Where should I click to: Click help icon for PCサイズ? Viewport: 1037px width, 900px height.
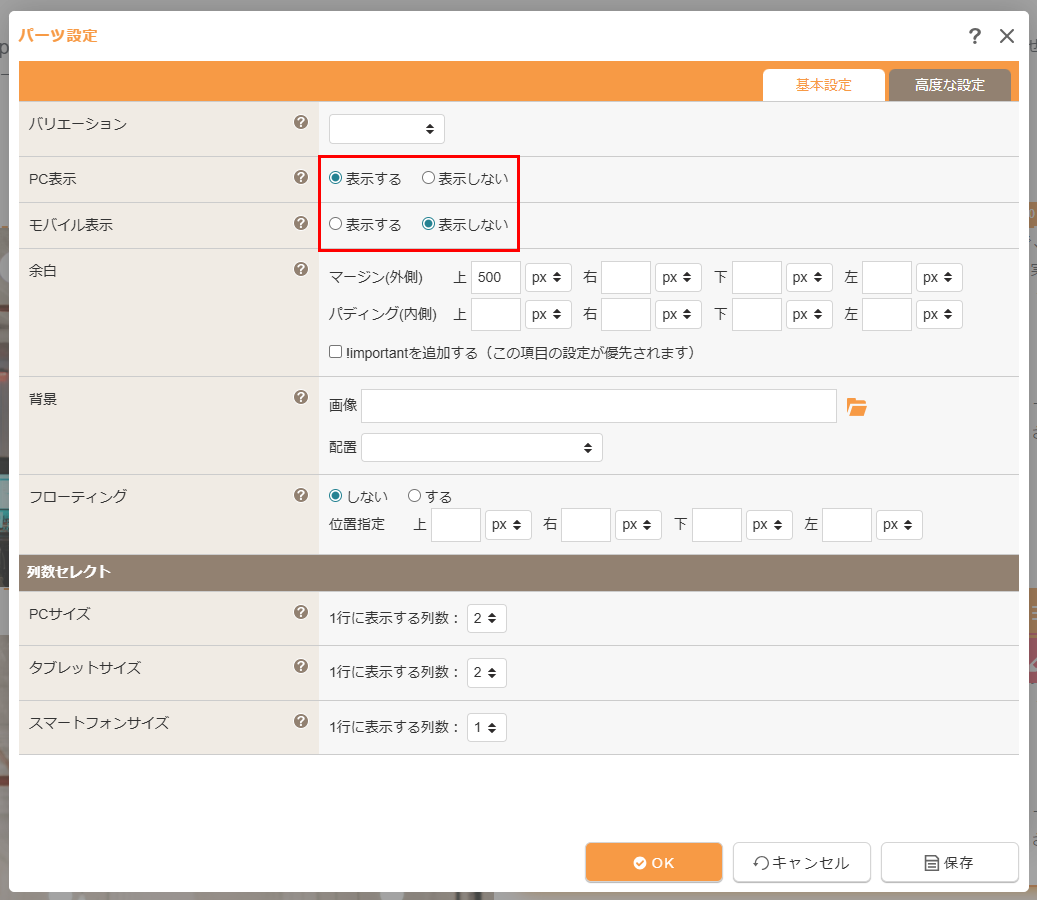click(301, 612)
